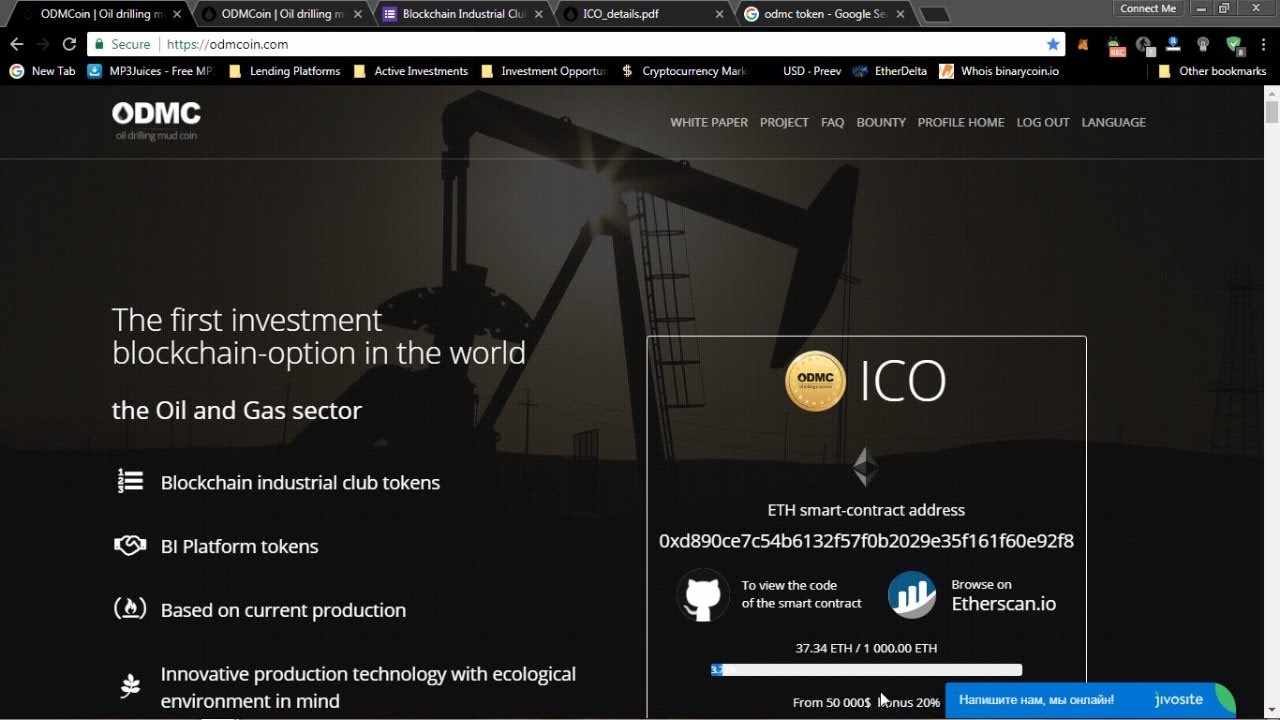Image resolution: width=1280 pixels, height=720 pixels.
Task: Switch to the second ODMCoin tab
Action: pos(283,14)
